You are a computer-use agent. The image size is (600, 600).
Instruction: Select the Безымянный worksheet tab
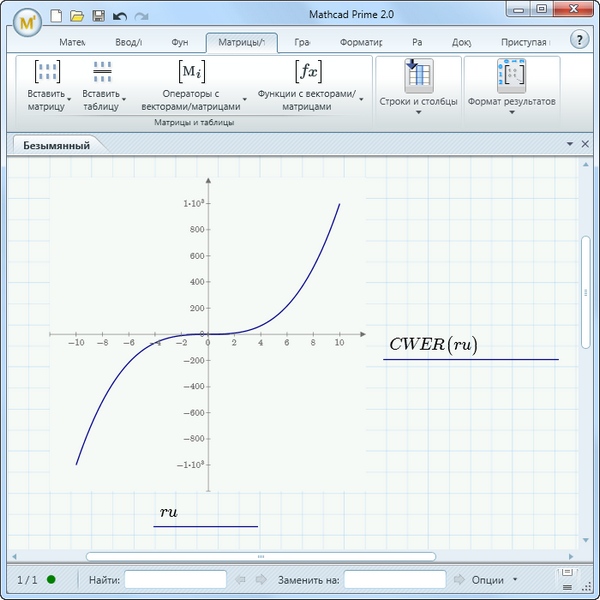57,145
